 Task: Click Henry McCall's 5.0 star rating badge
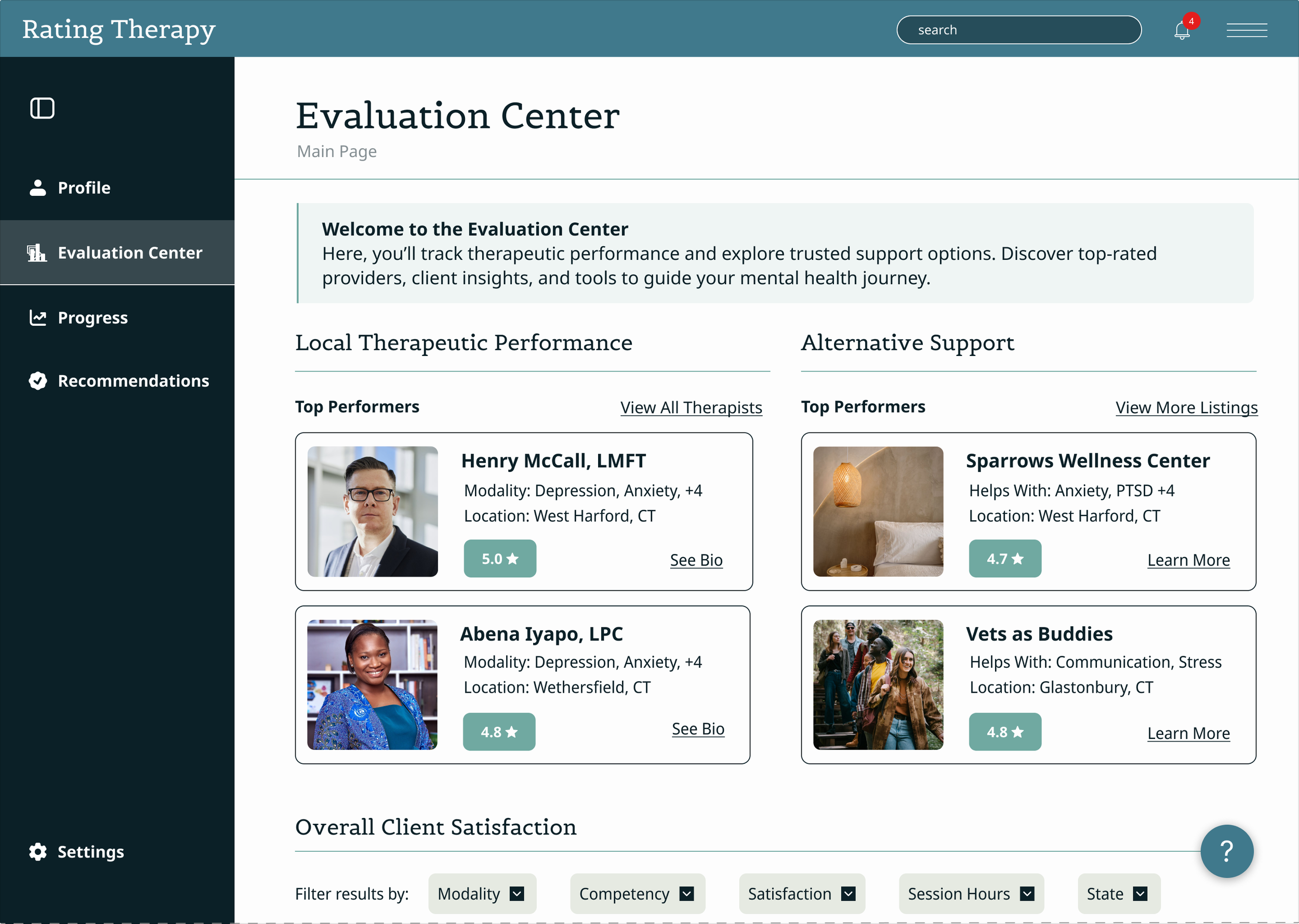click(x=499, y=559)
